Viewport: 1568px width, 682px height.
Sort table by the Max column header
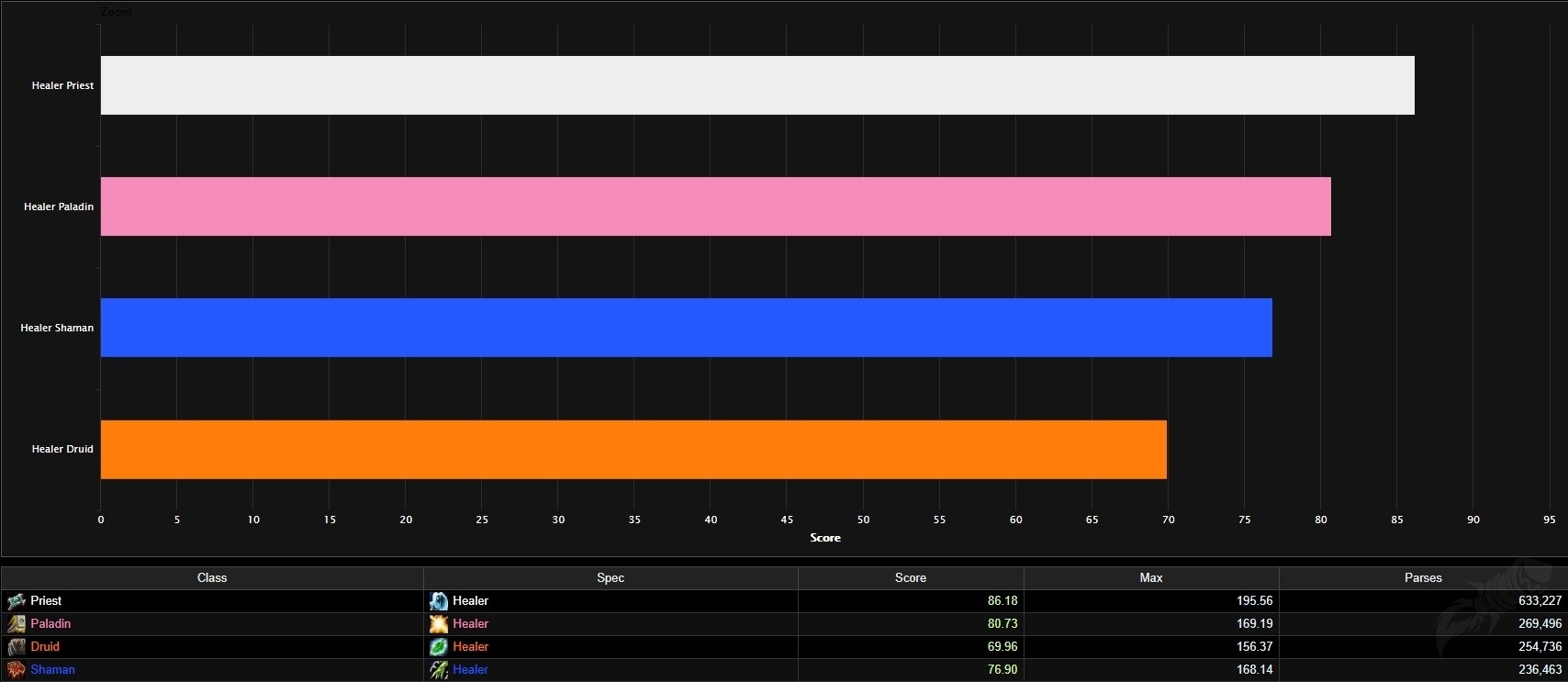pos(1150,577)
